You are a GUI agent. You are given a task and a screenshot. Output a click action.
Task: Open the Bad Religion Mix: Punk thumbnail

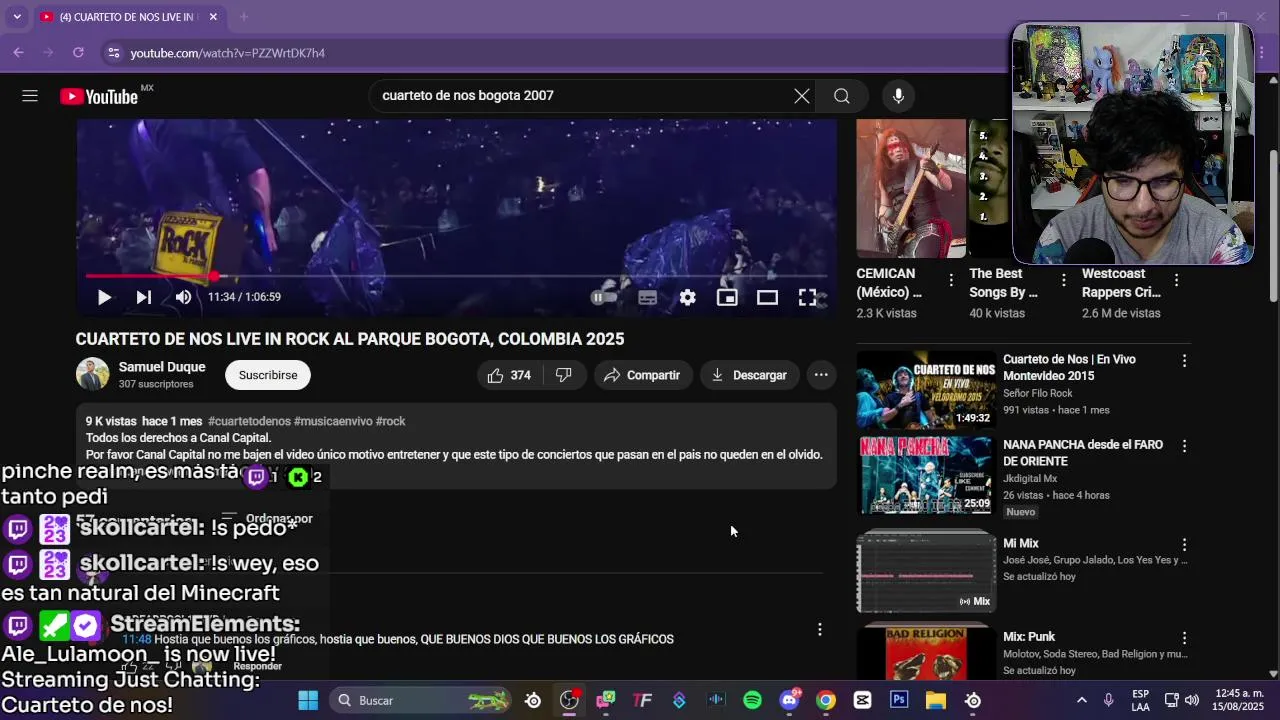tap(926, 650)
